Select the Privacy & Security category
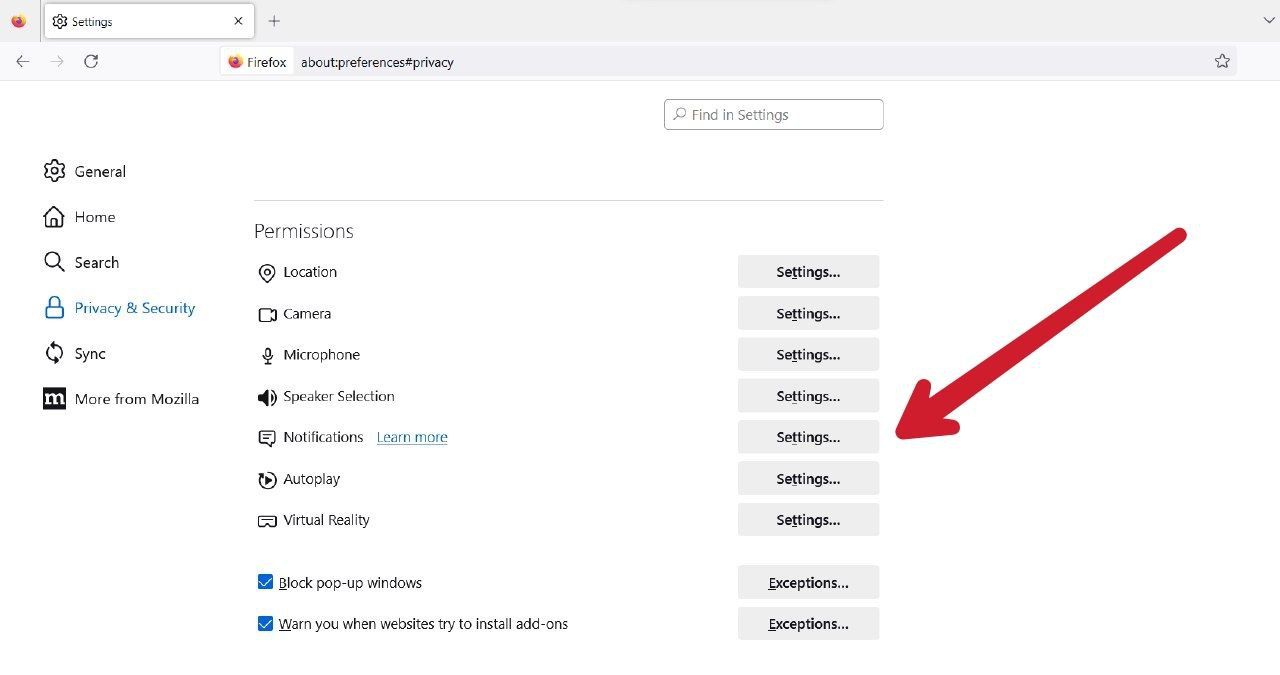Image resolution: width=1280 pixels, height=675 pixels. (134, 308)
